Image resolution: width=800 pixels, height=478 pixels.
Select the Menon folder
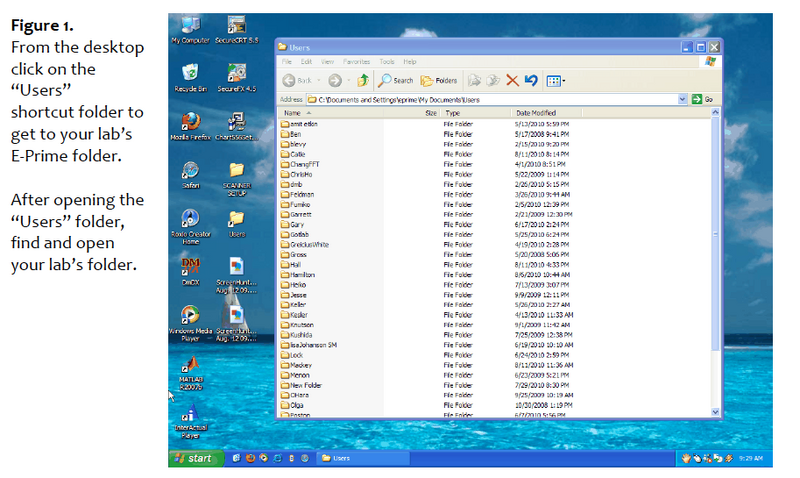tap(295, 375)
